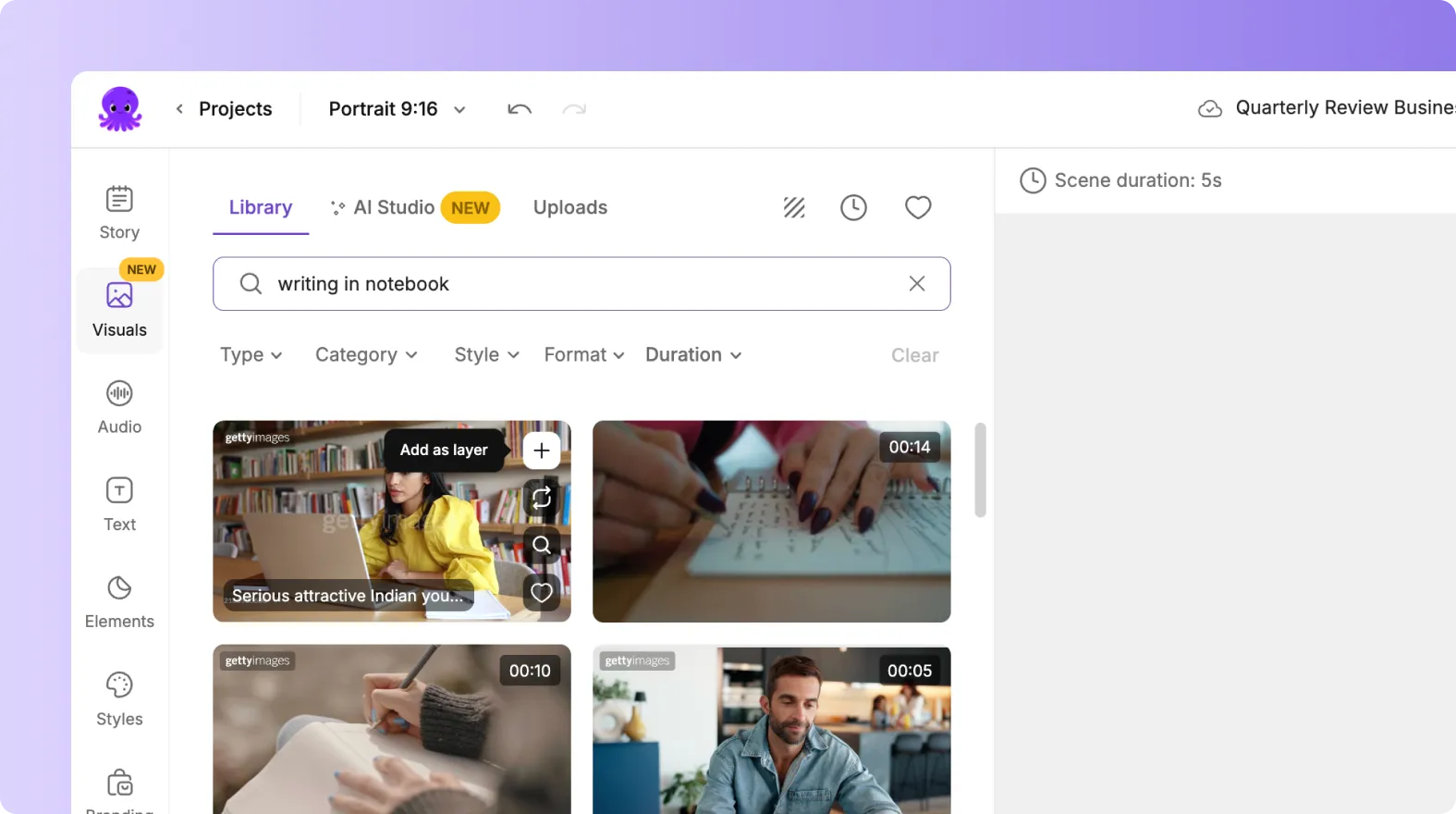1456x814 pixels.
Task: Open the Elements panel
Action: tap(119, 601)
